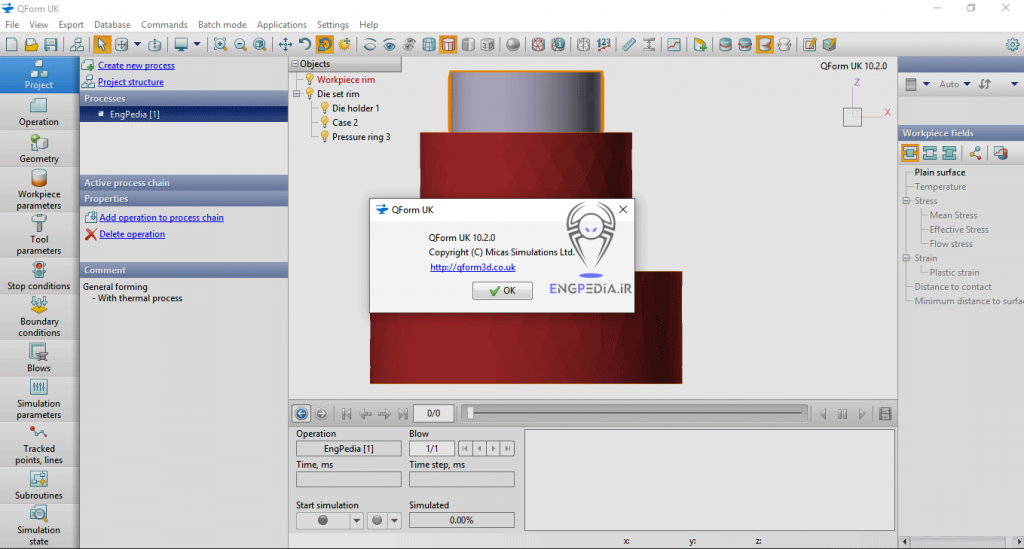Collapse the Stress group in Workpiece fields
The image size is (1024, 549).
(905, 201)
